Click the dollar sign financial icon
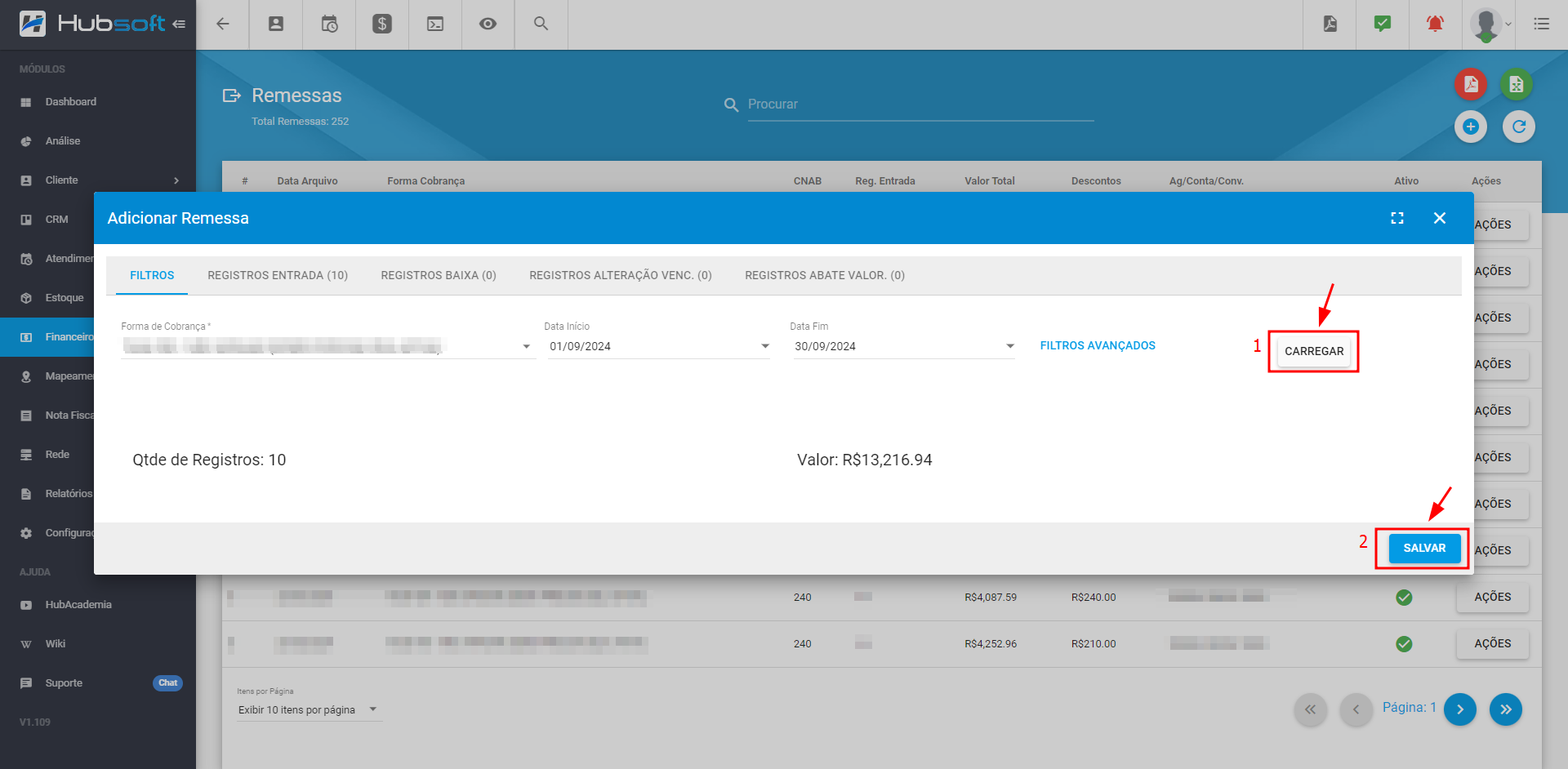 click(382, 24)
